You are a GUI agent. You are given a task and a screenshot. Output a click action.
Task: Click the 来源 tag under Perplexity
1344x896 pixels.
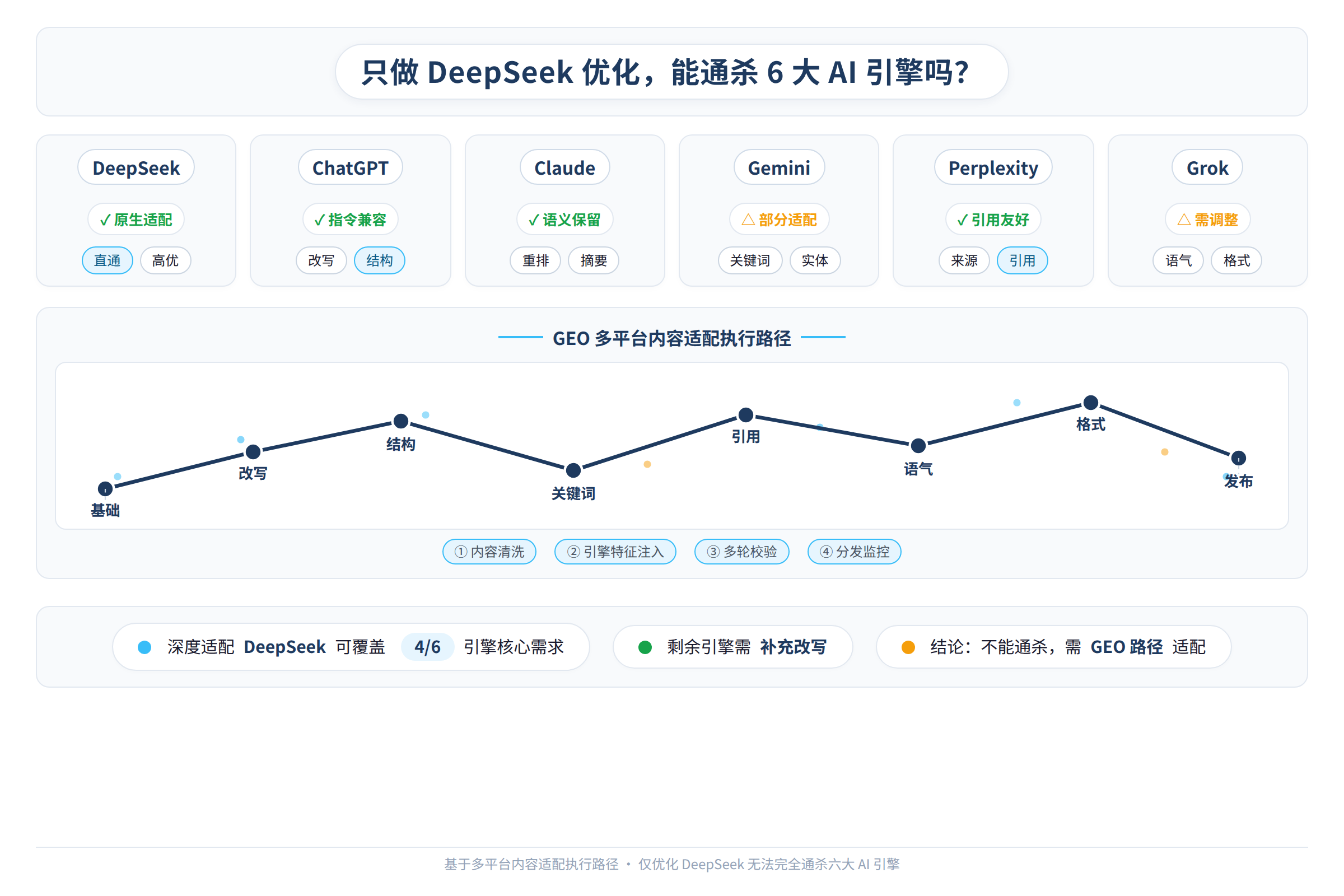click(x=964, y=260)
